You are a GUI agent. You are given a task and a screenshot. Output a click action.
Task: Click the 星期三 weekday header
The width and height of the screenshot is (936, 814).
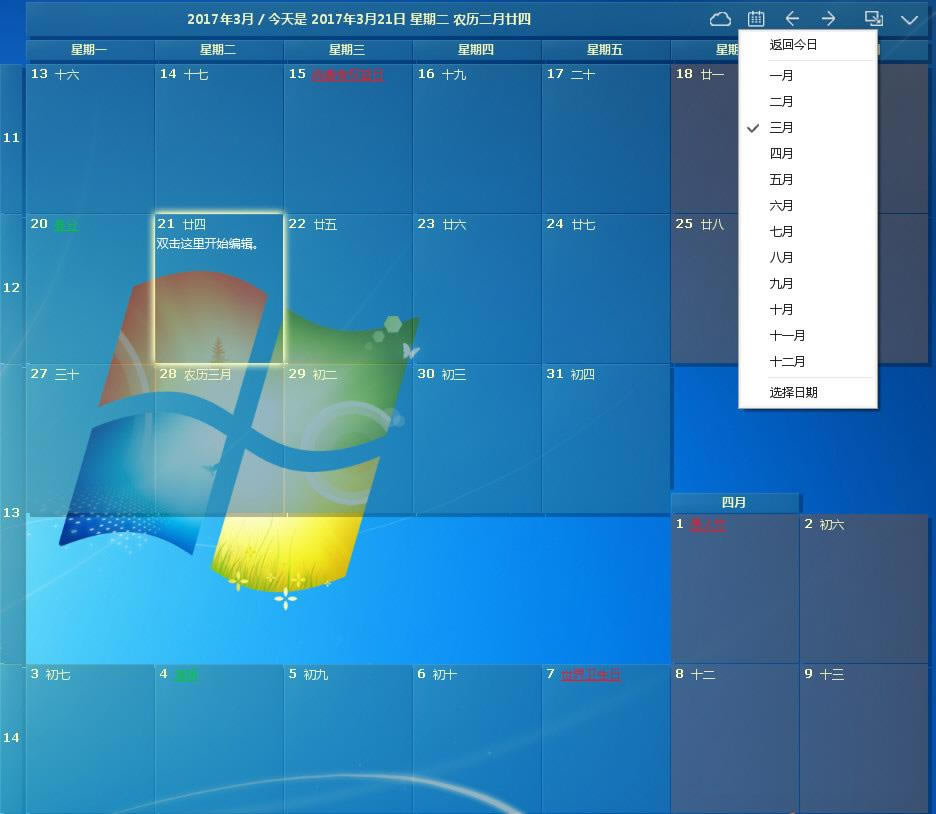[347, 50]
